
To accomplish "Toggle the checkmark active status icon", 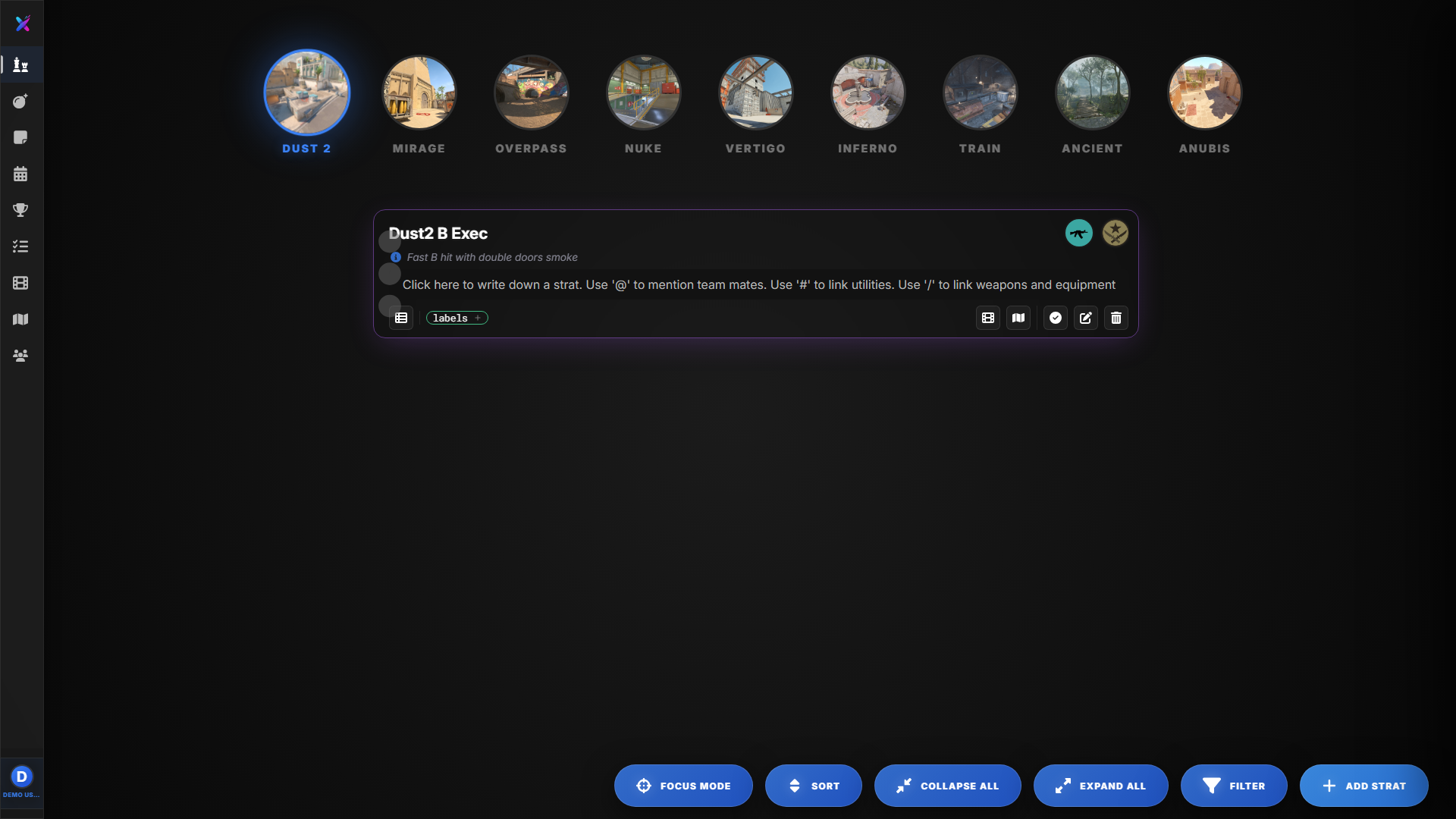I will coord(1055,318).
